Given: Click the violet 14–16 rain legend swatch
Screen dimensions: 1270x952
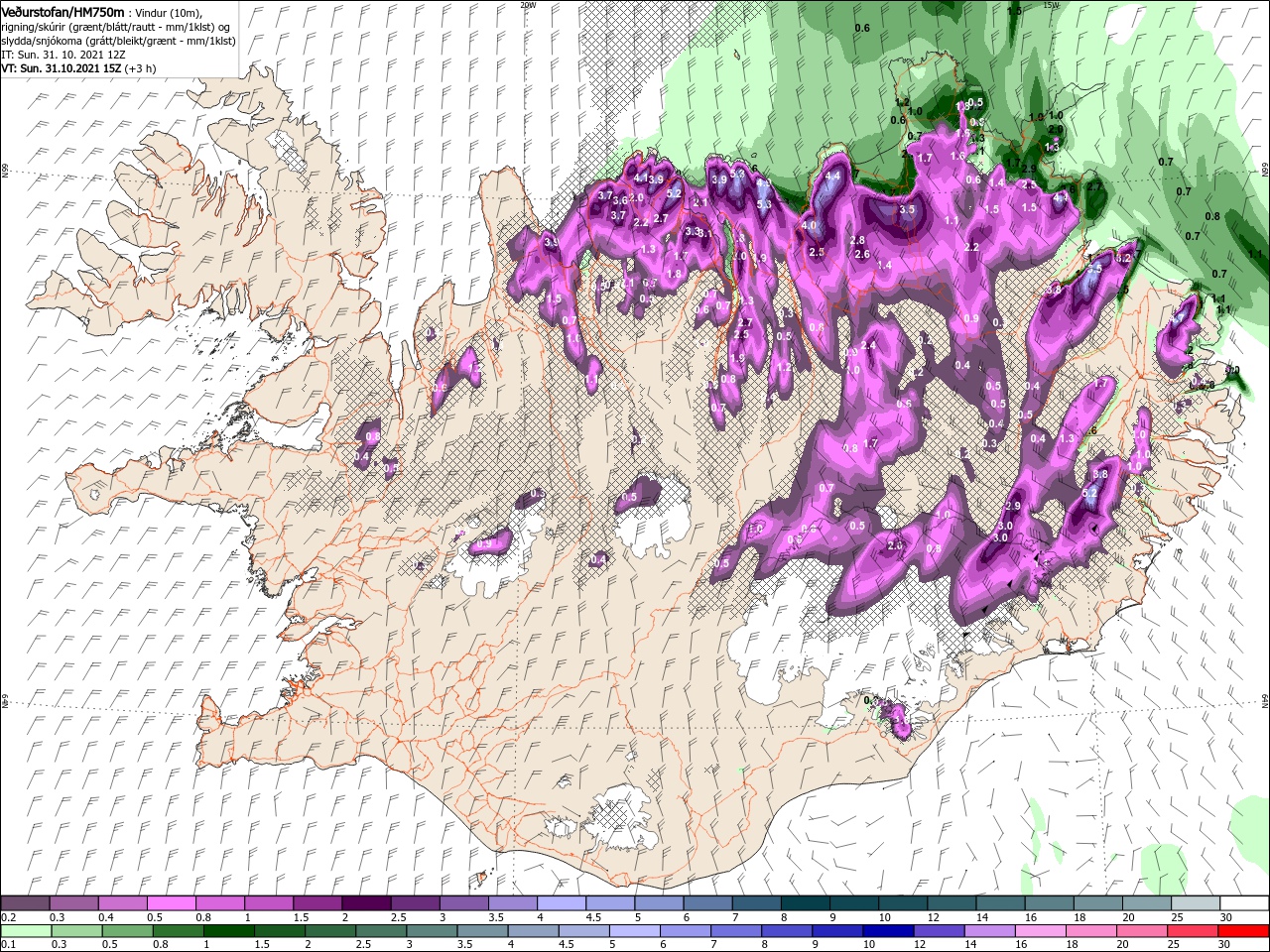Looking at the screenshot, I should (988, 931).
